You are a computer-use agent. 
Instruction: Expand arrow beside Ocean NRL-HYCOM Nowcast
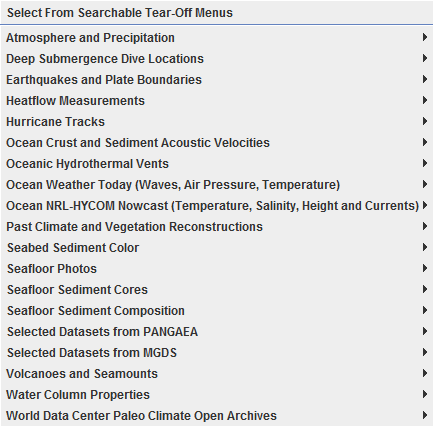click(x=425, y=205)
